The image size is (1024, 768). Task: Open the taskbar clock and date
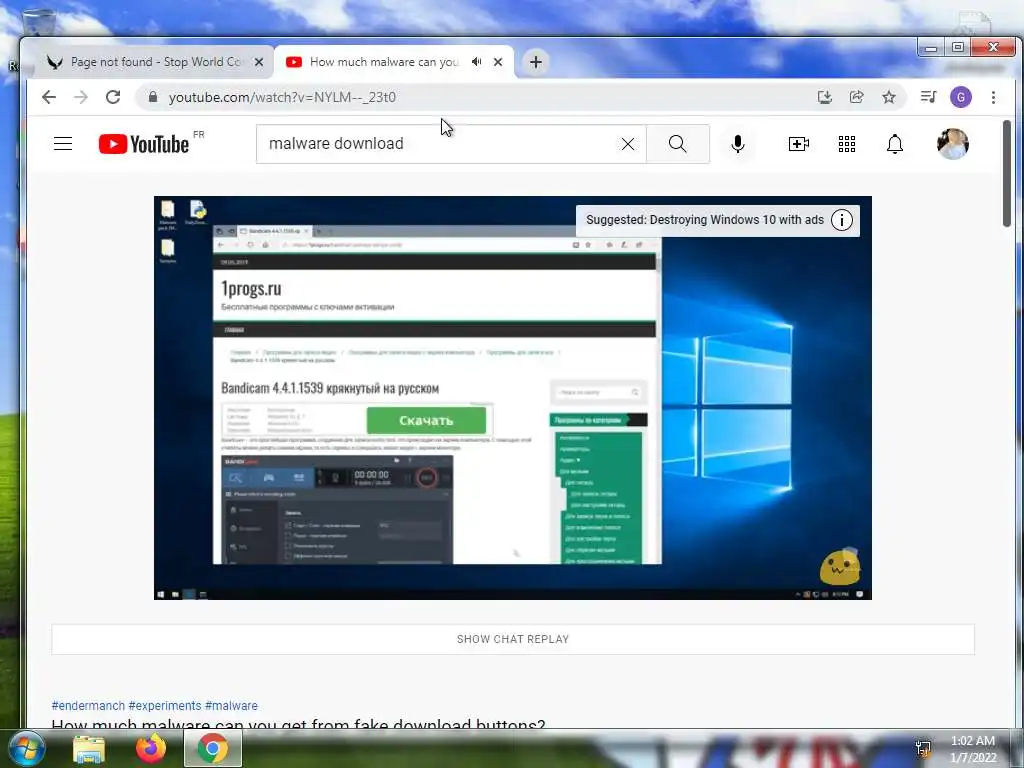point(973,749)
